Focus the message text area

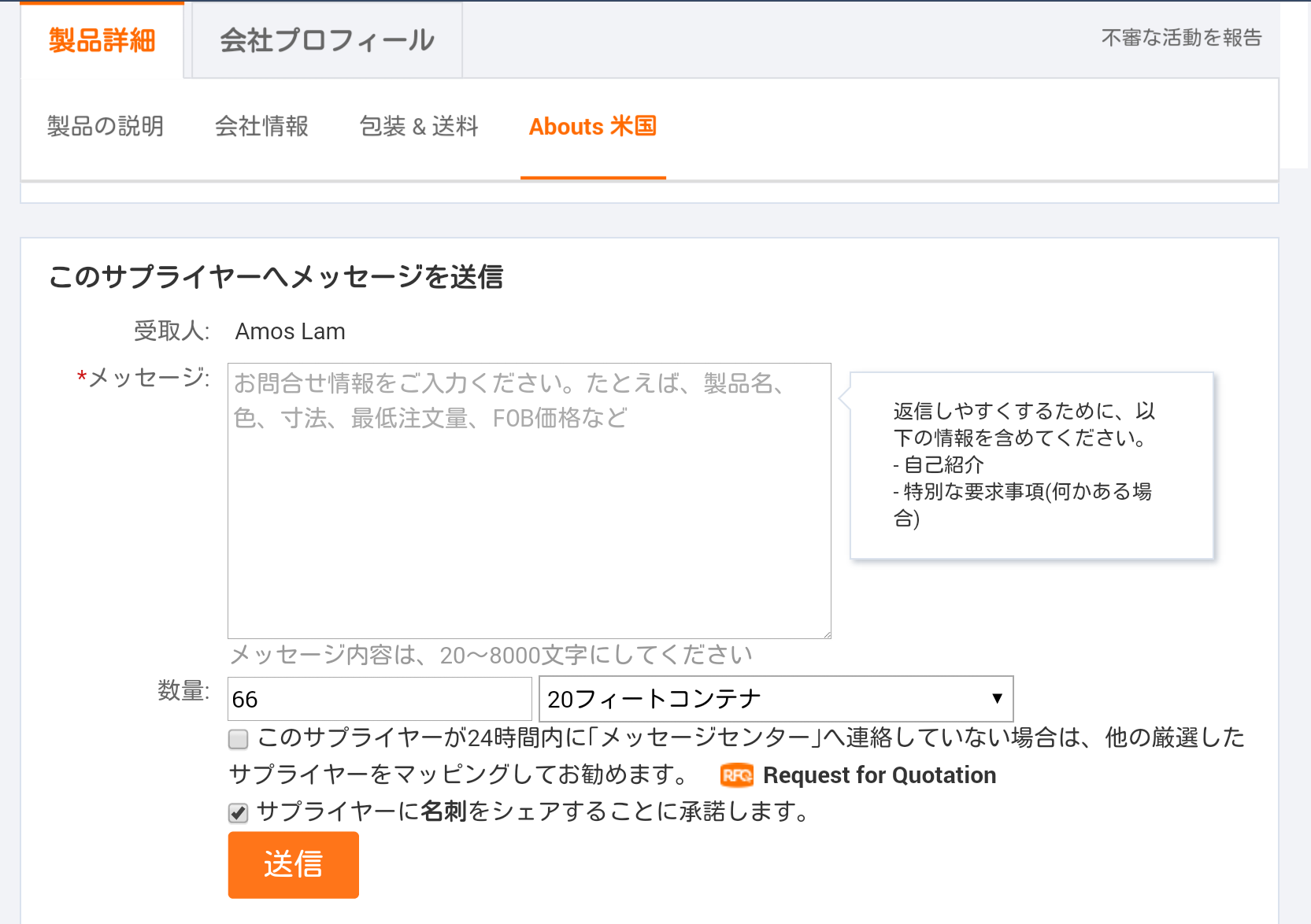tap(529, 501)
